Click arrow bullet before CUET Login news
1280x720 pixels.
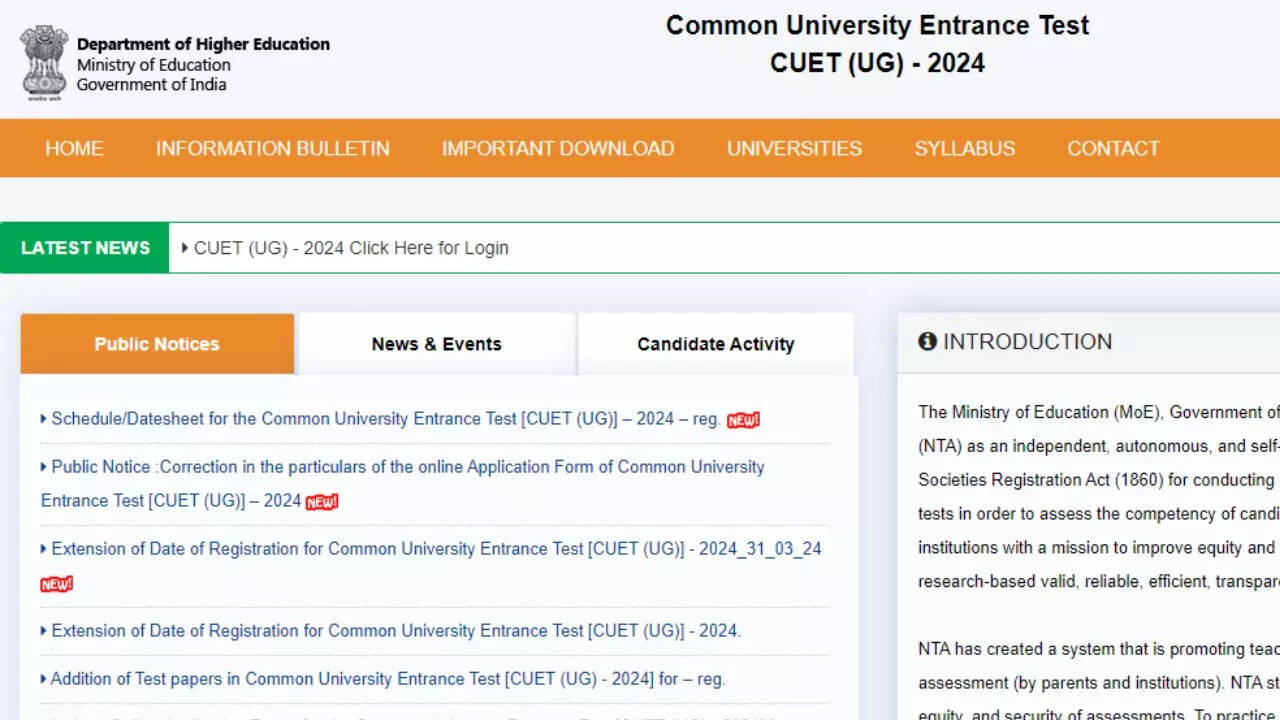click(185, 248)
